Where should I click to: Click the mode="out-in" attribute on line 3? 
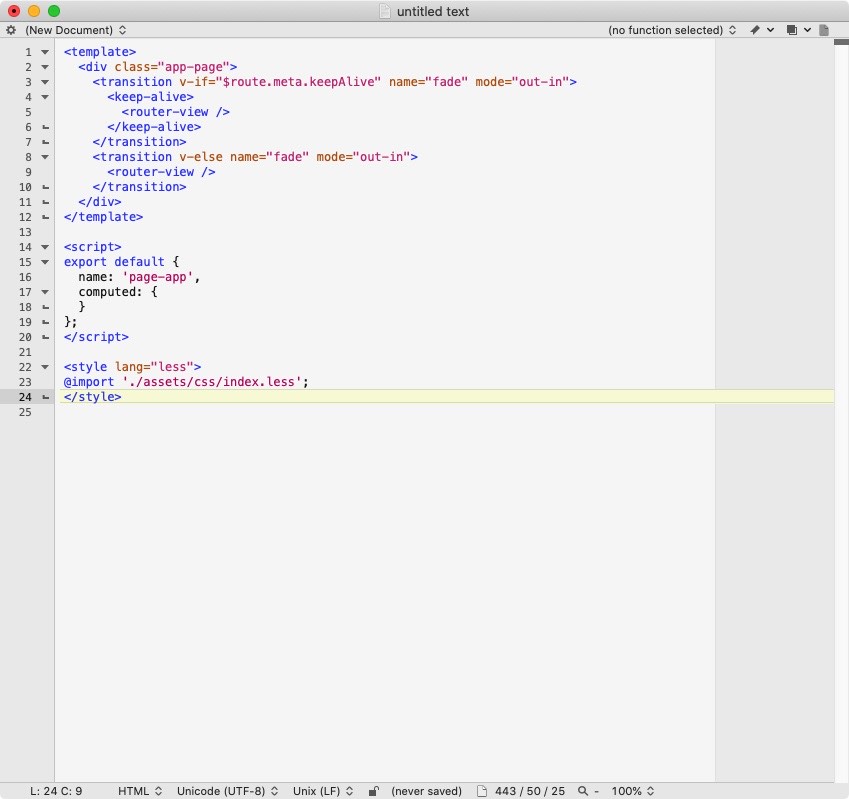click(522, 82)
